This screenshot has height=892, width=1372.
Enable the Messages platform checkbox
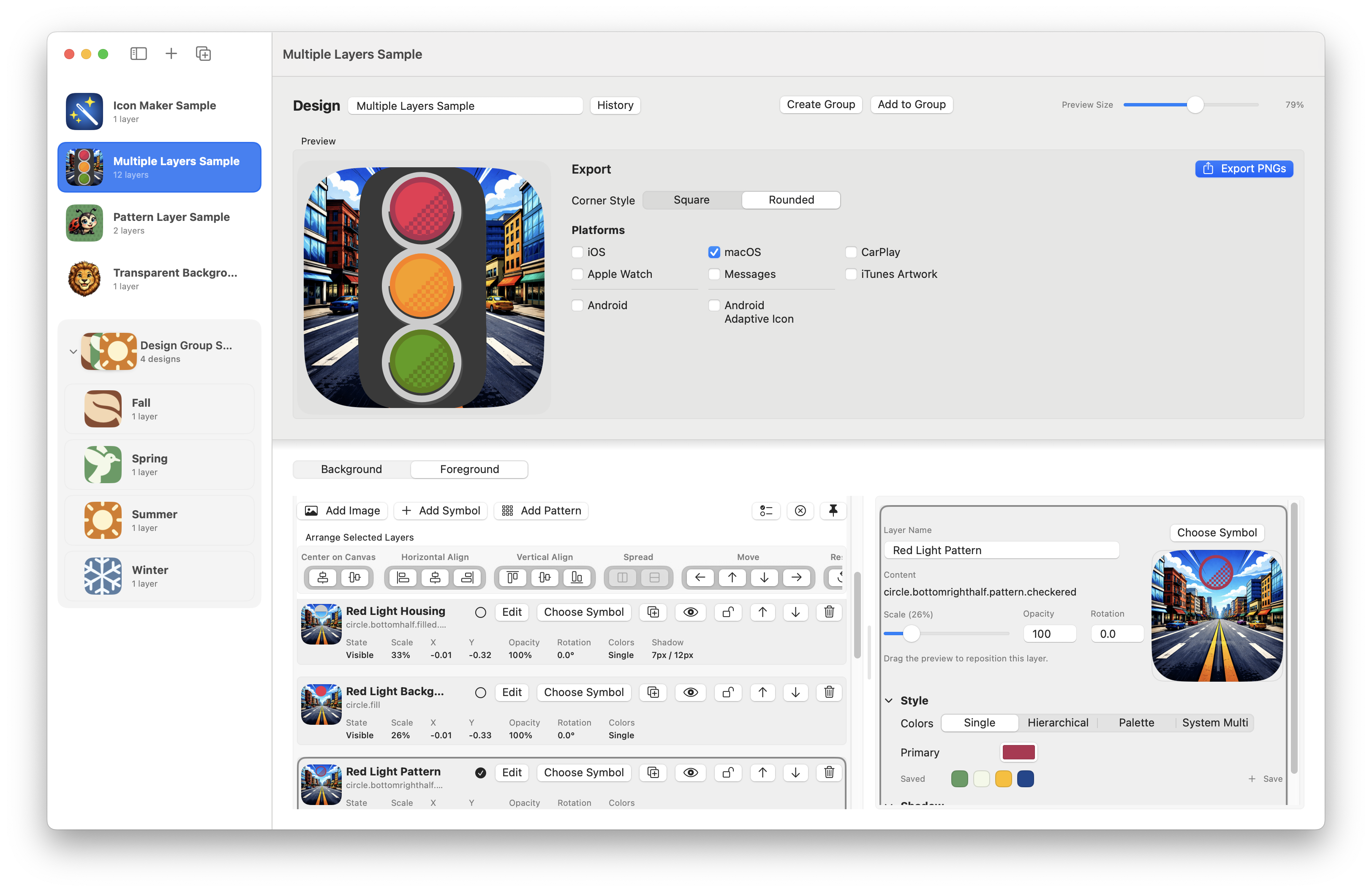coord(714,274)
